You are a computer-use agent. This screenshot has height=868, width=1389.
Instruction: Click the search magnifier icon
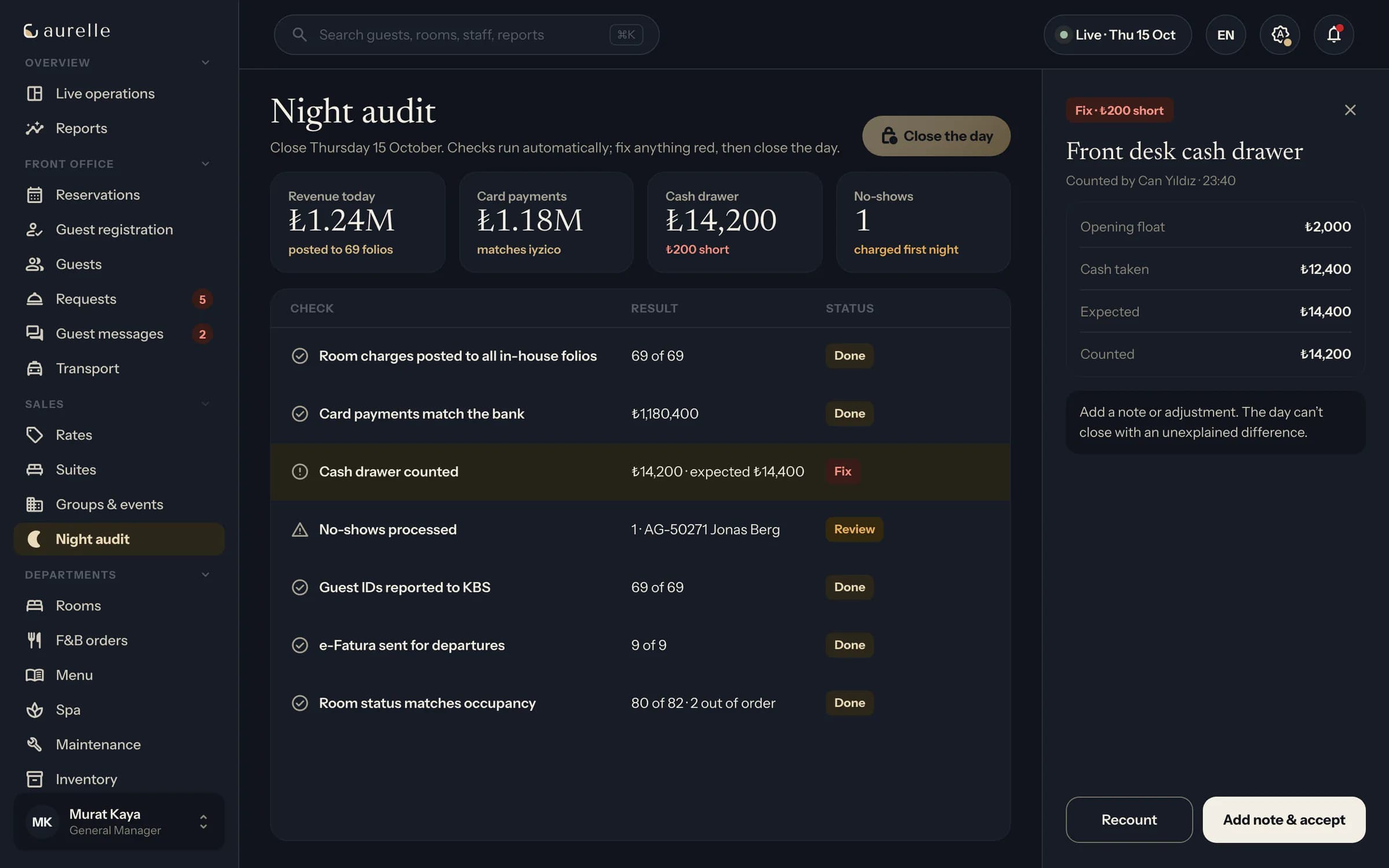pos(299,35)
